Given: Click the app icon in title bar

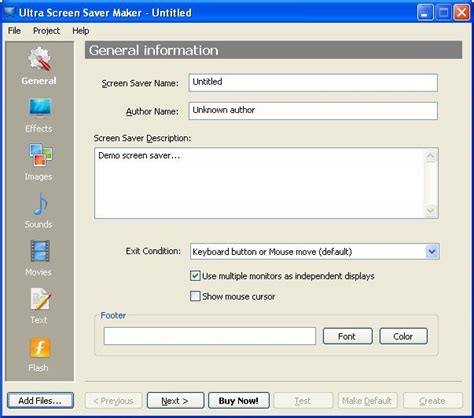Looking at the screenshot, I should [x=9, y=12].
